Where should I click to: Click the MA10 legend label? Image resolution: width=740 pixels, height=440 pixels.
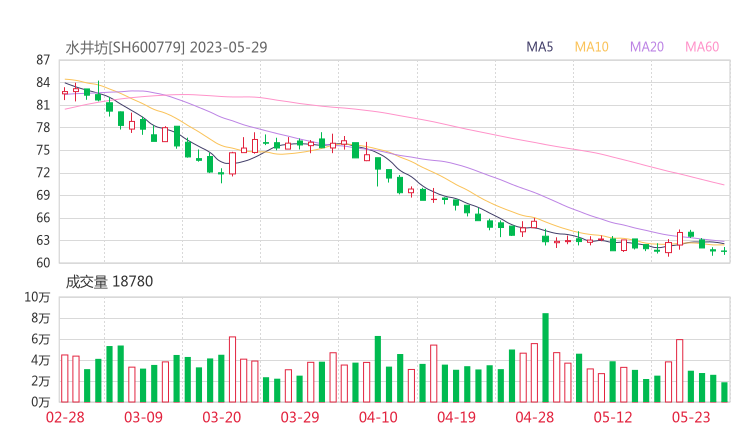591,47
